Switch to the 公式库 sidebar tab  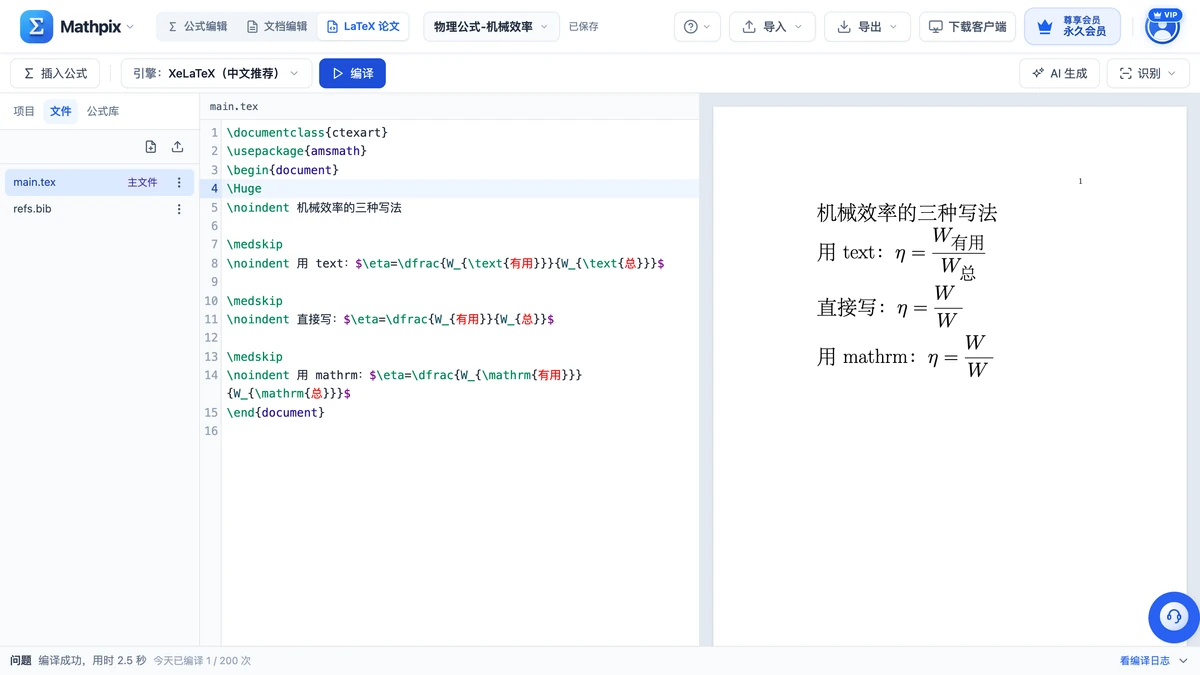point(103,111)
